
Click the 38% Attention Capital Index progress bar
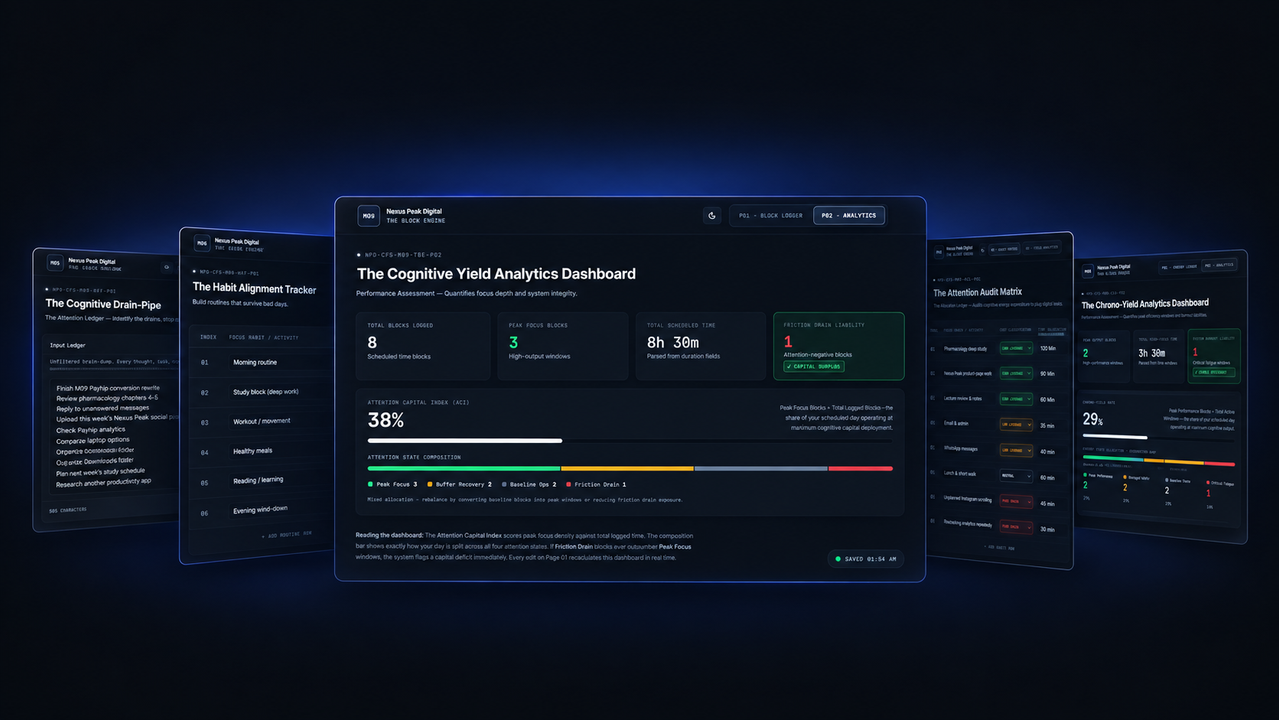tap(630, 440)
